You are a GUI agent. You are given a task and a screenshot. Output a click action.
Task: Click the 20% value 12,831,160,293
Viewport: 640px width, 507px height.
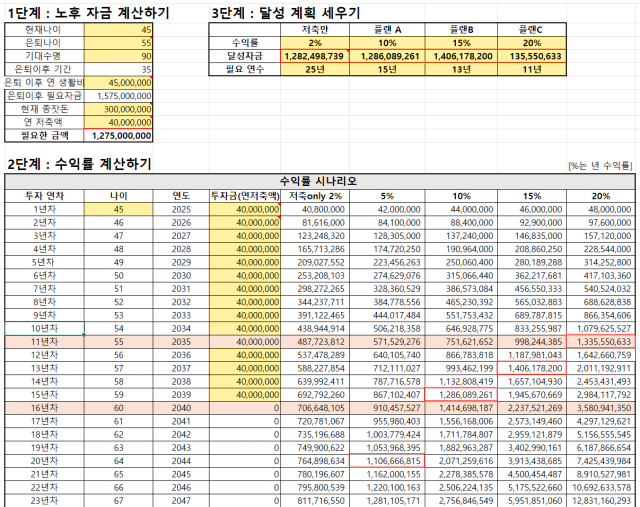coord(601,500)
